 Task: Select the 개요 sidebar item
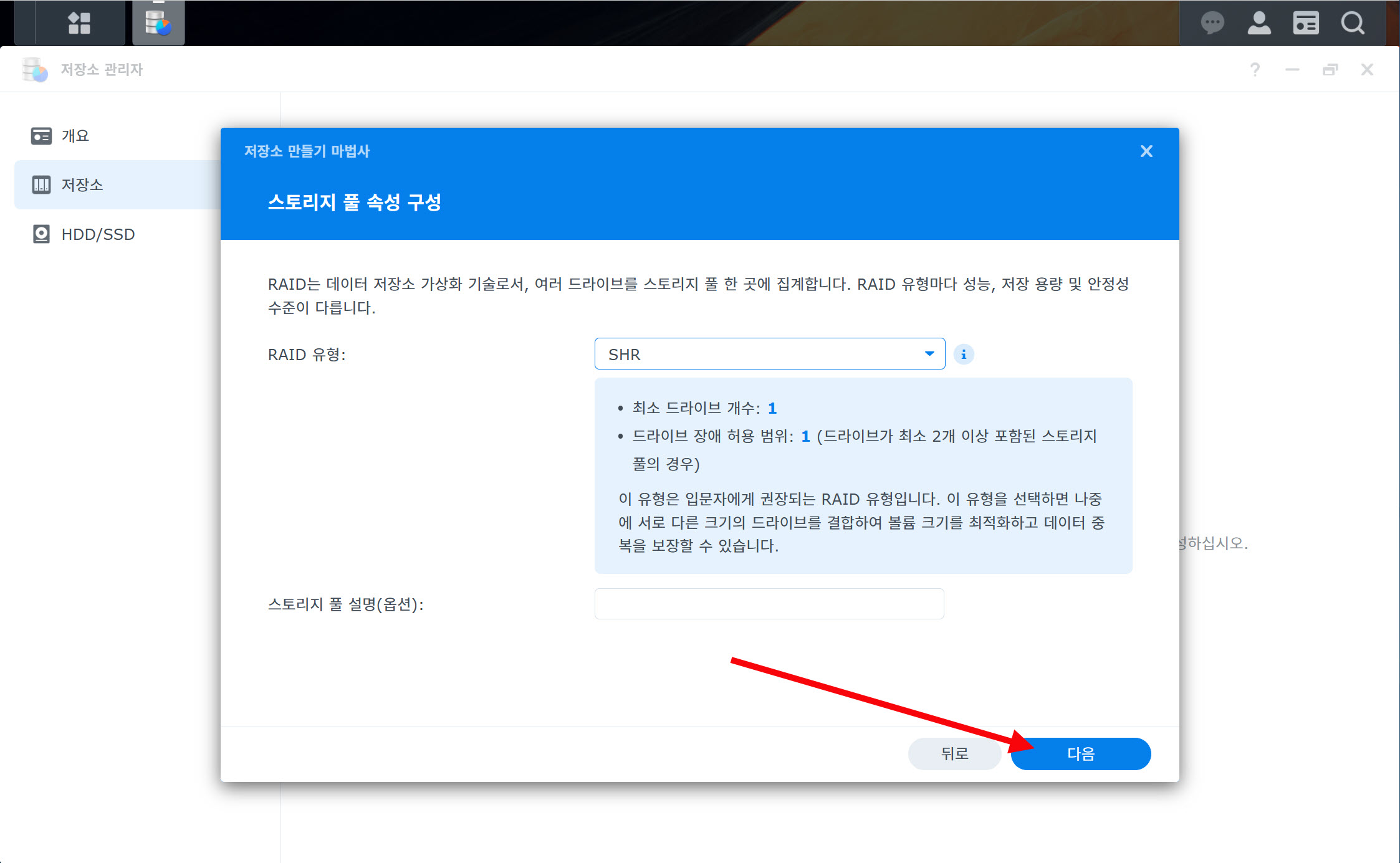pos(75,136)
